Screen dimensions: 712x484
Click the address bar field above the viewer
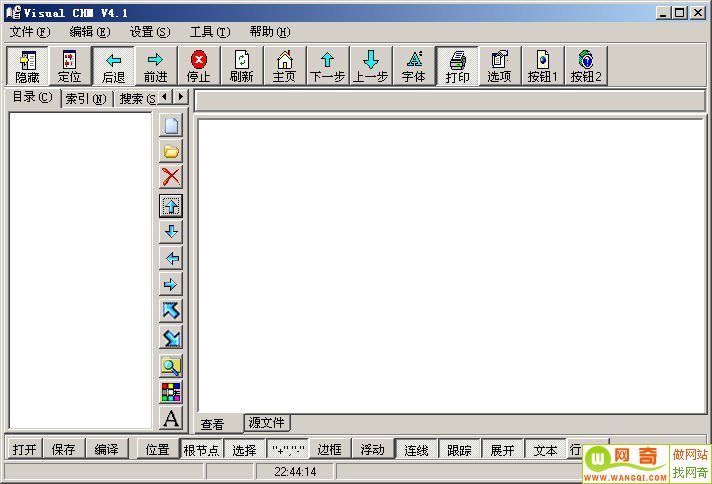[450, 100]
